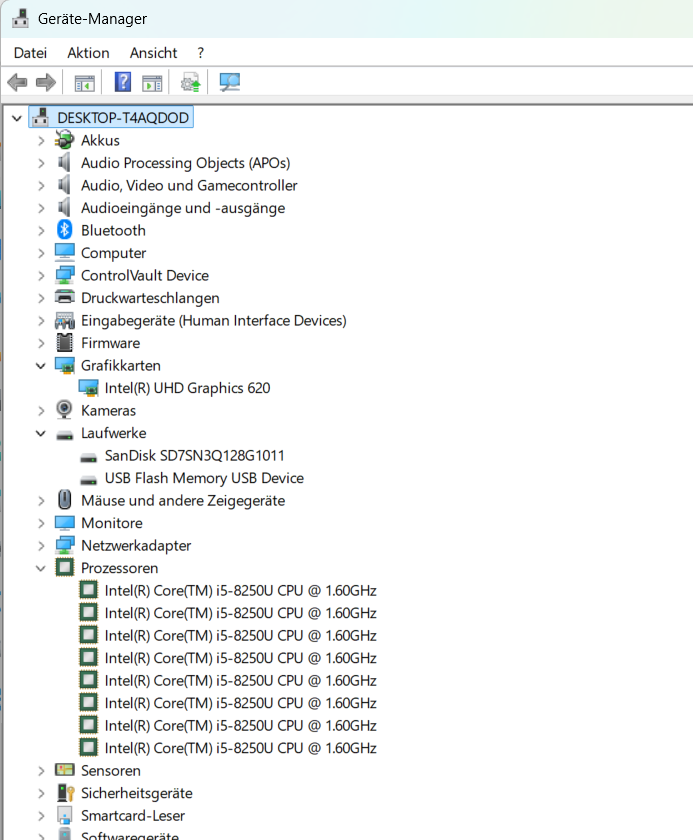Select the Druckwarteschlangen label
The height and width of the screenshot is (840, 693).
click(x=150, y=298)
